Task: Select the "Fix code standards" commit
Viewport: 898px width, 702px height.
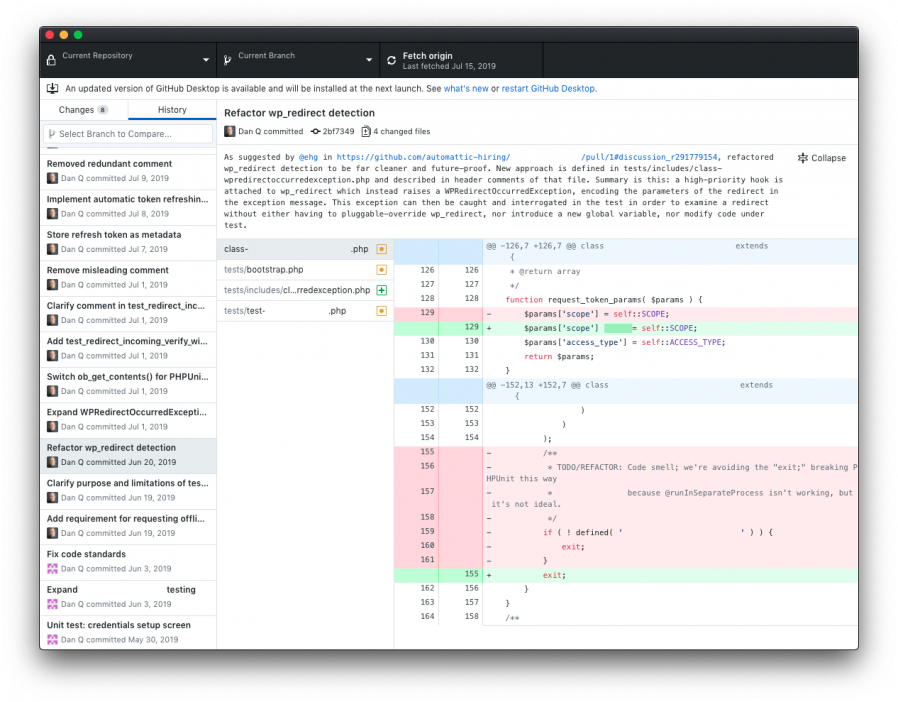Action: (128, 561)
